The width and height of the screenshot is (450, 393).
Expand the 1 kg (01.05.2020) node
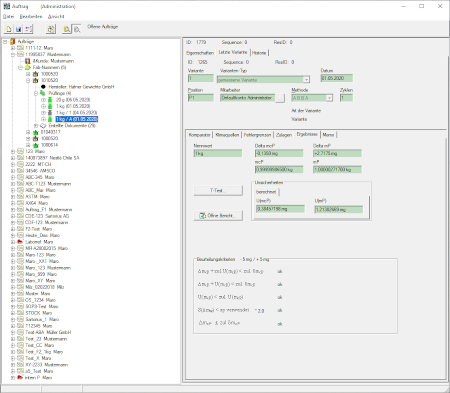[43, 106]
